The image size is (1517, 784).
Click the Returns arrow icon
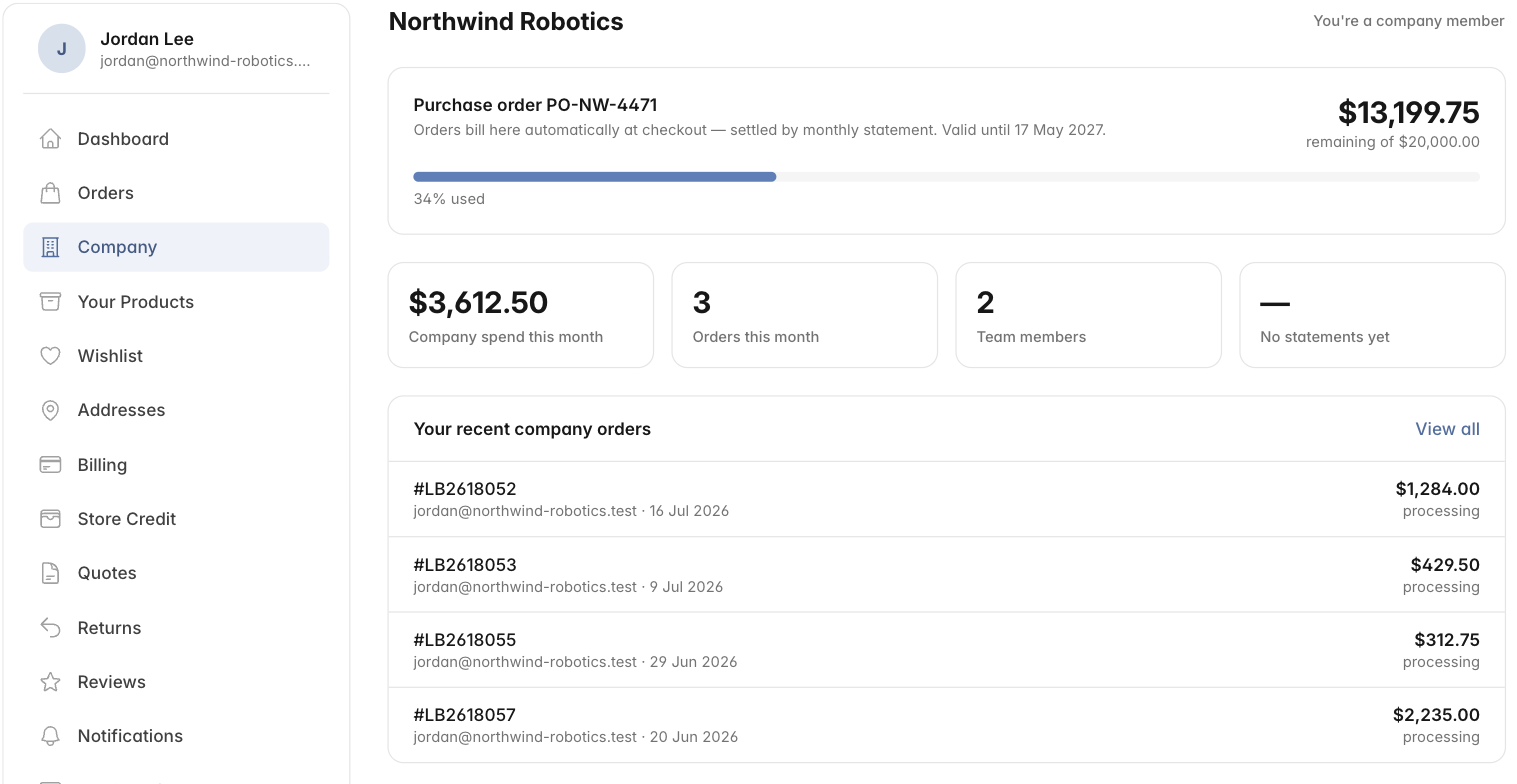[x=50, y=627]
